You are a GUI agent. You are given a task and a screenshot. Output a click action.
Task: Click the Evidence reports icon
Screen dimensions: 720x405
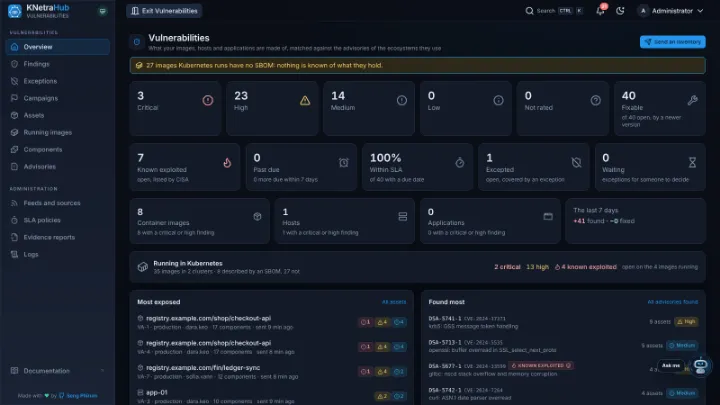15,237
